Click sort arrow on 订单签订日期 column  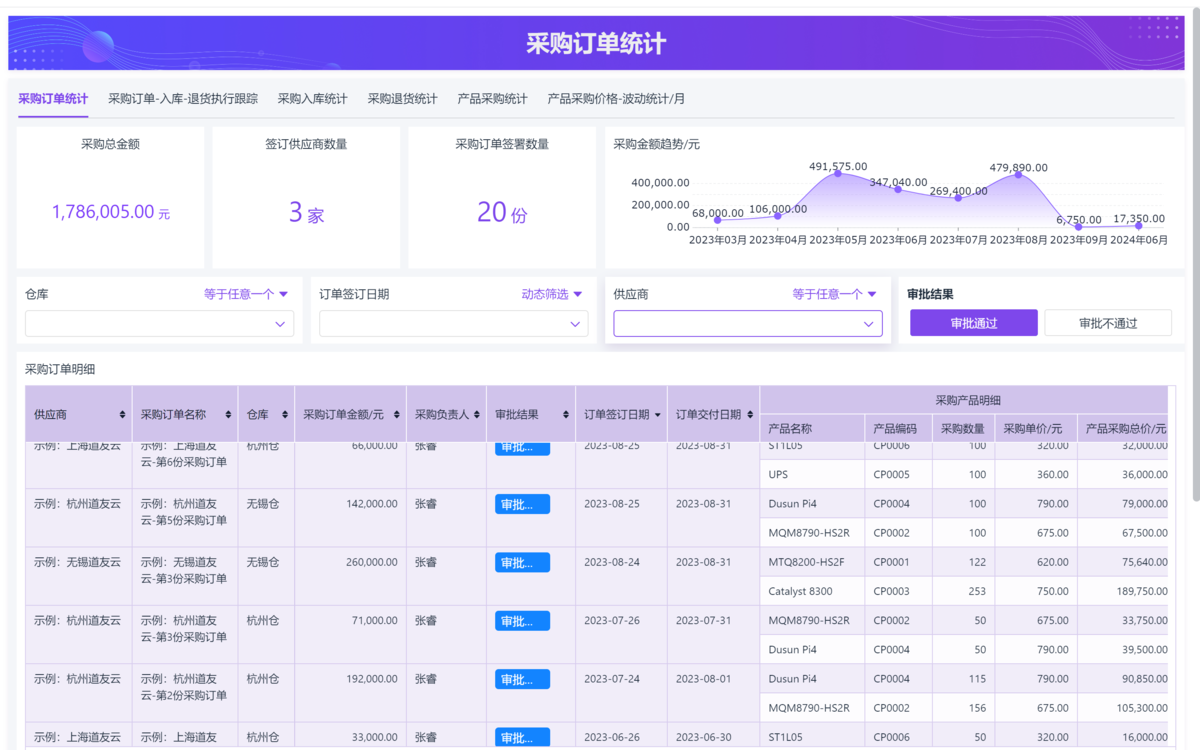tap(657, 415)
